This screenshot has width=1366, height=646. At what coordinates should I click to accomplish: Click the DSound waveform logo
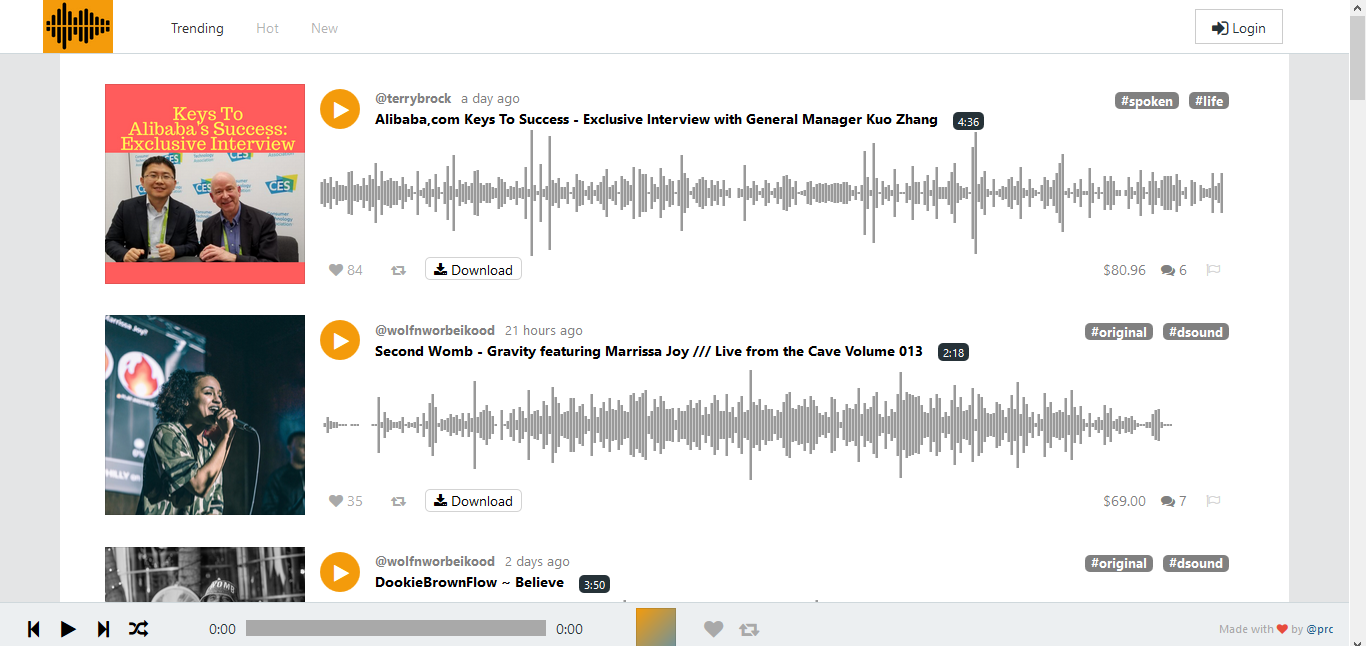click(78, 26)
